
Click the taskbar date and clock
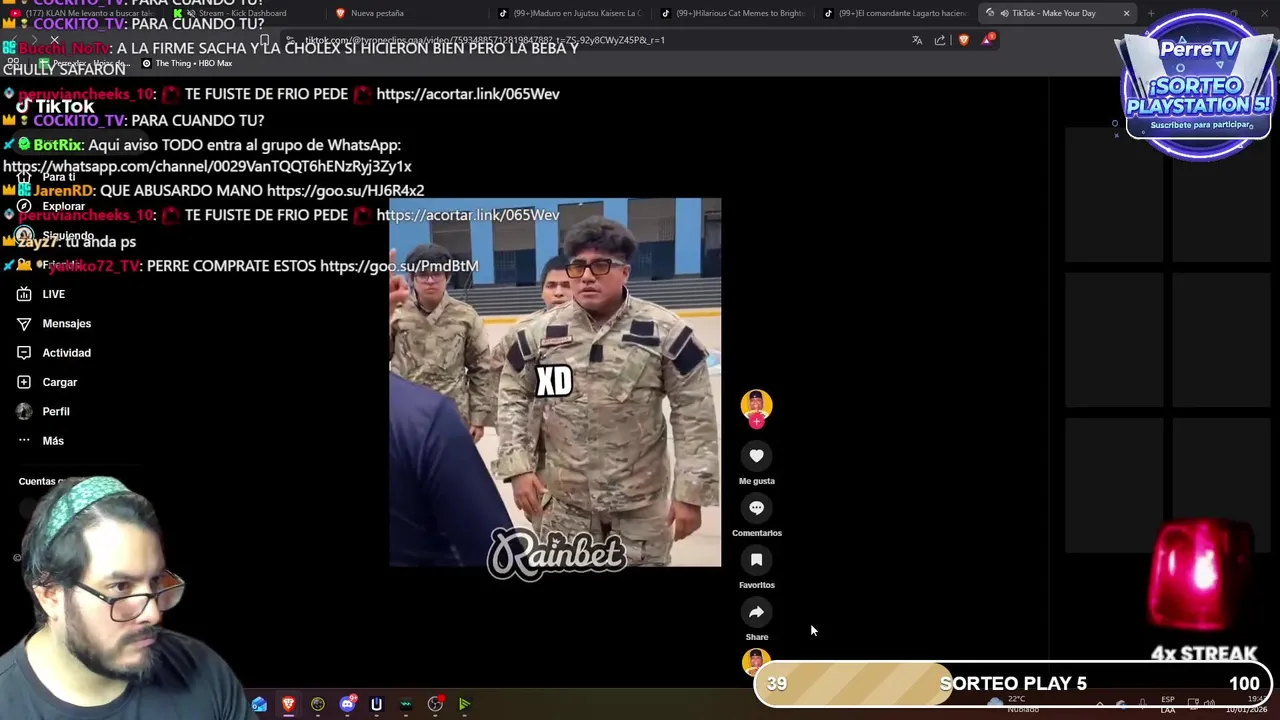[1246, 704]
